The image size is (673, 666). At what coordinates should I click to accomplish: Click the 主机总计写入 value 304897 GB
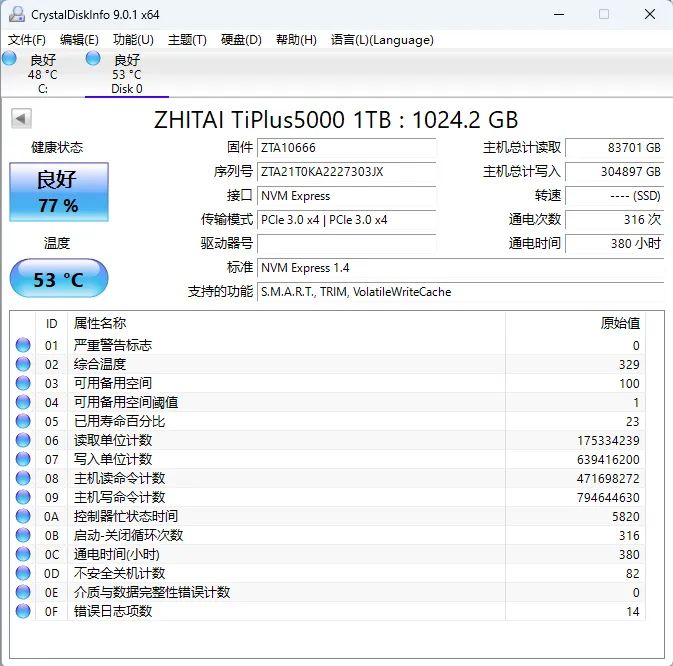tap(615, 172)
